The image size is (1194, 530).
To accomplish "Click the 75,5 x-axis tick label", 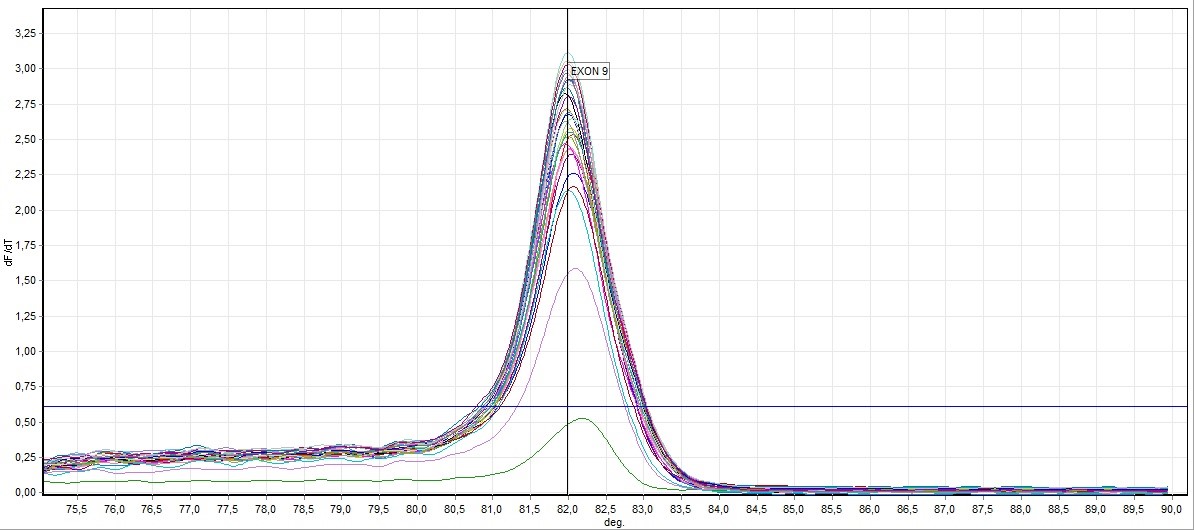I will click(x=77, y=509).
